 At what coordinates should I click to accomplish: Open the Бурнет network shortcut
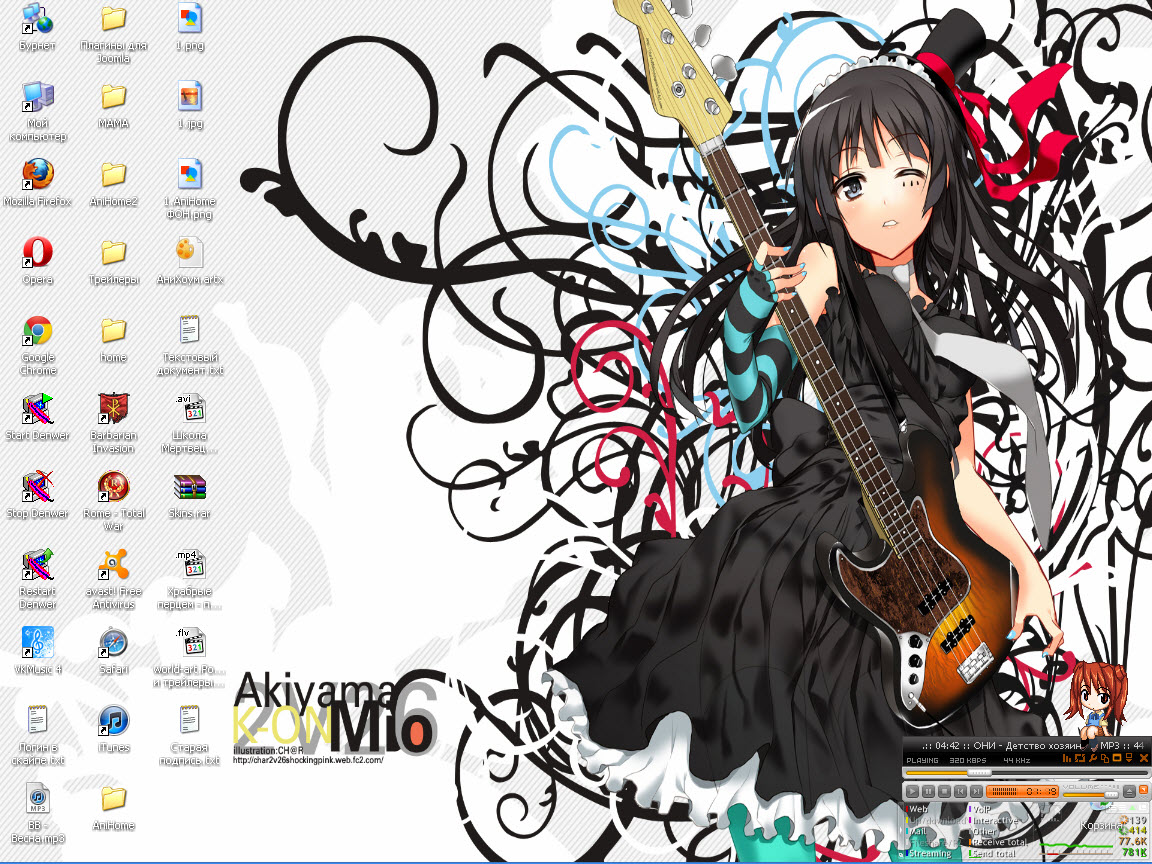37,27
